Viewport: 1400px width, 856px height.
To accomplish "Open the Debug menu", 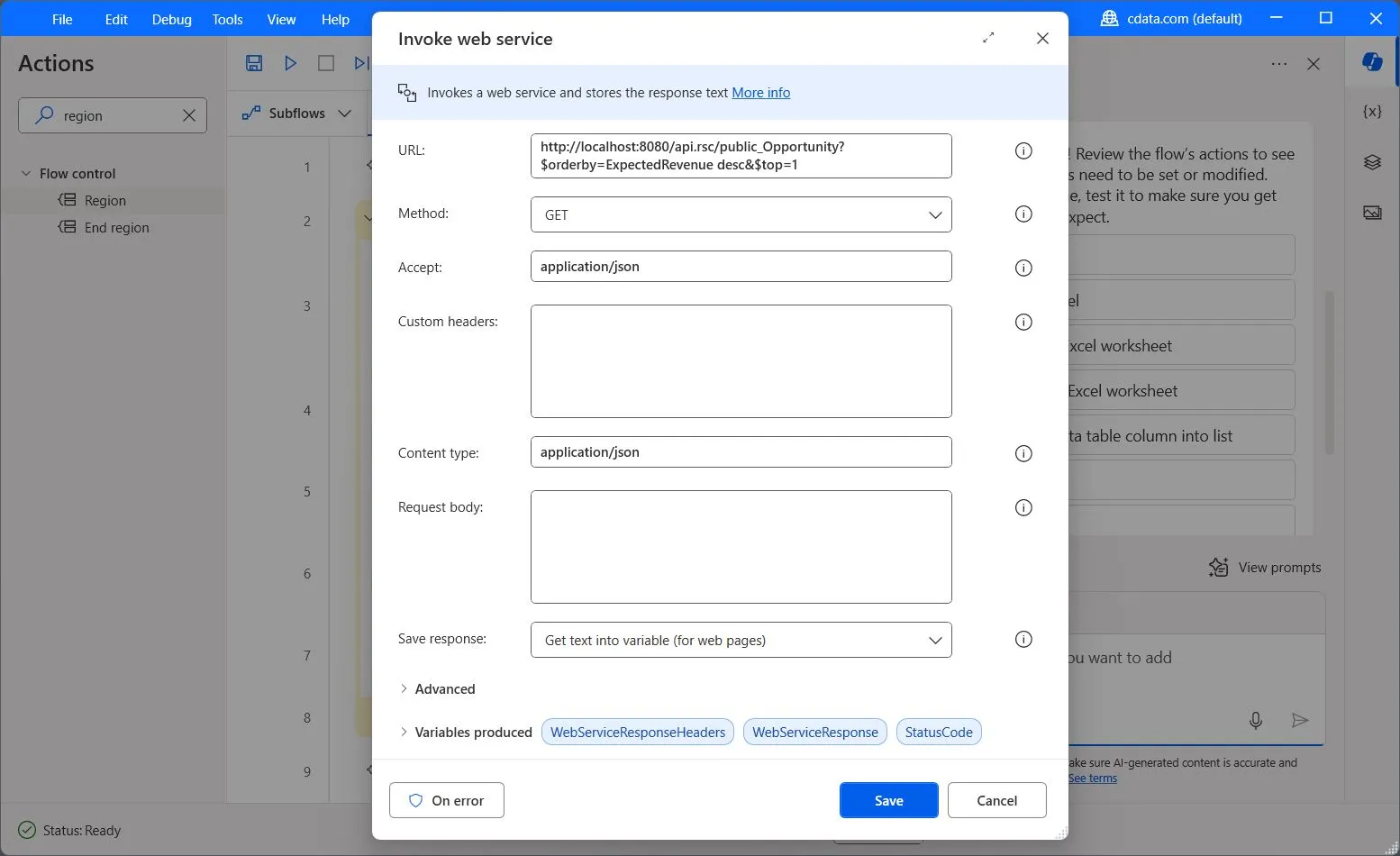I will point(171,19).
